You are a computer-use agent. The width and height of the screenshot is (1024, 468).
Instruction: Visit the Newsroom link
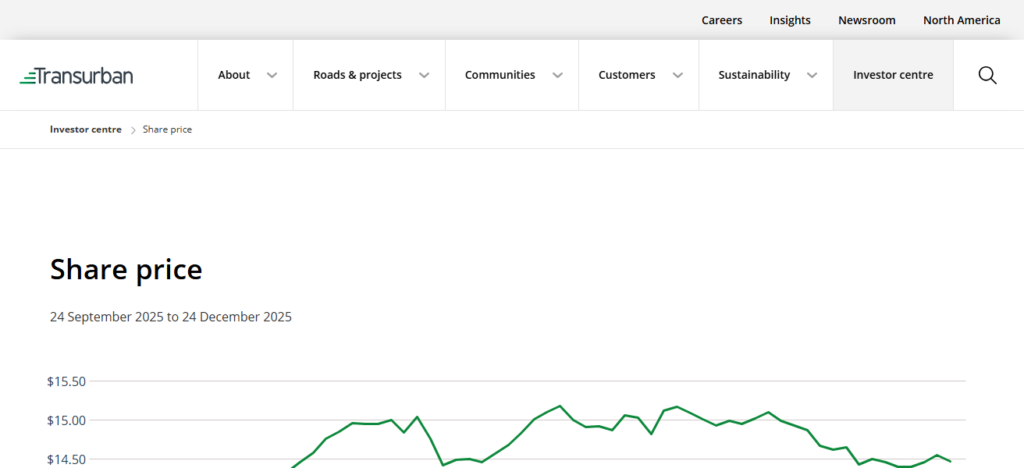tap(866, 20)
